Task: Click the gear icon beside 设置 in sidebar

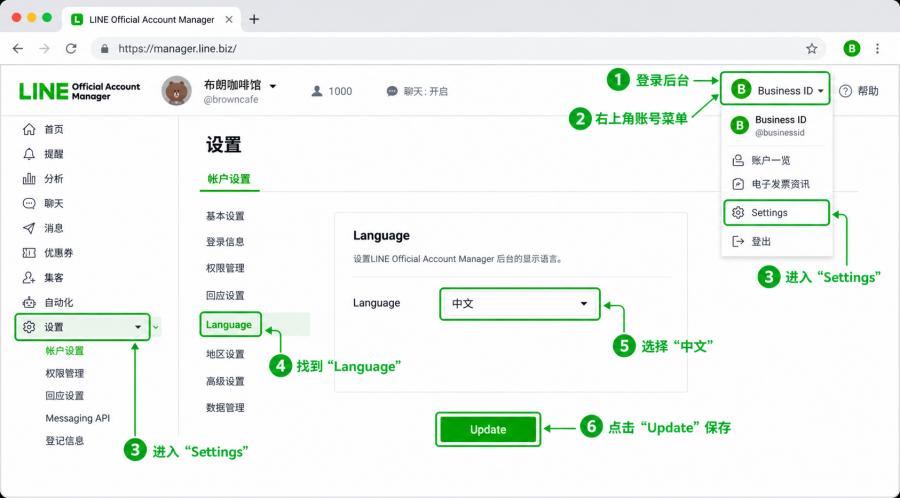Action: [29, 327]
